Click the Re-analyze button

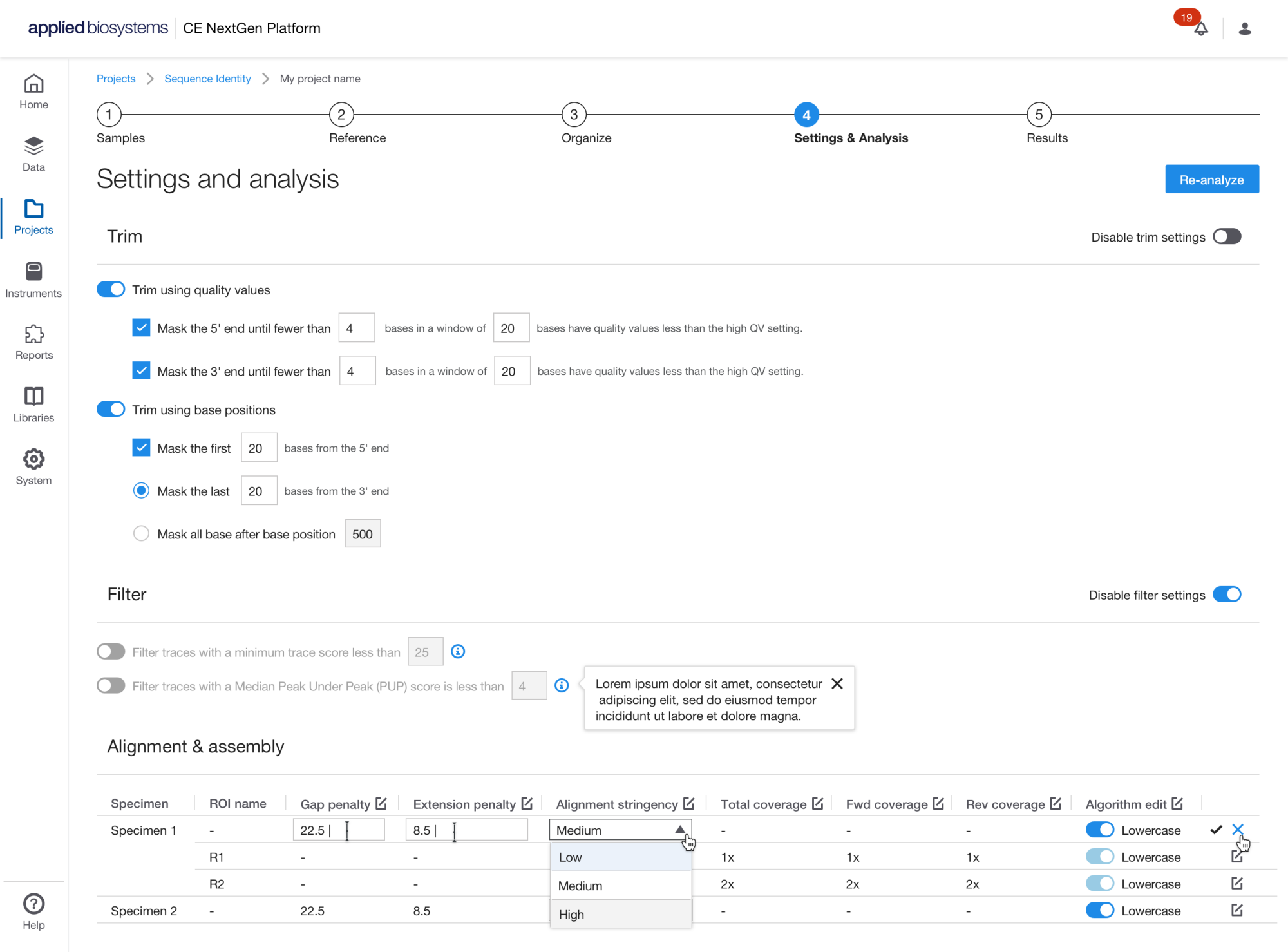[x=1211, y=180]
